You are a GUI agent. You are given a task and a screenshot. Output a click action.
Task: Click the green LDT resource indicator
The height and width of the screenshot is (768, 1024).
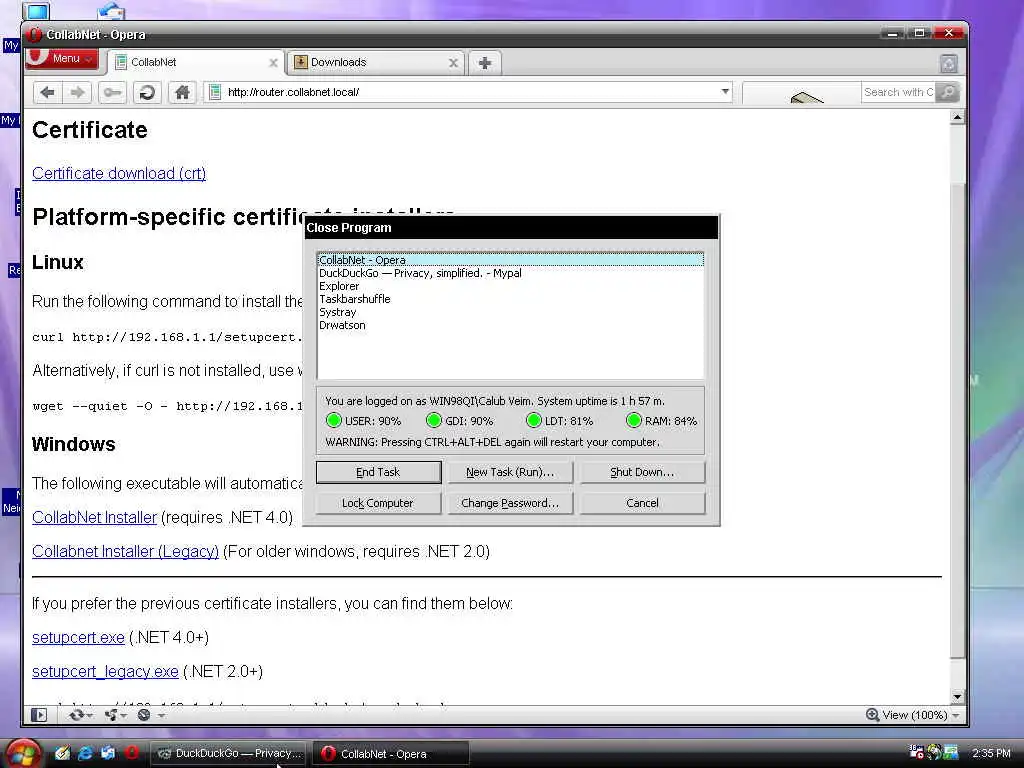534,421
